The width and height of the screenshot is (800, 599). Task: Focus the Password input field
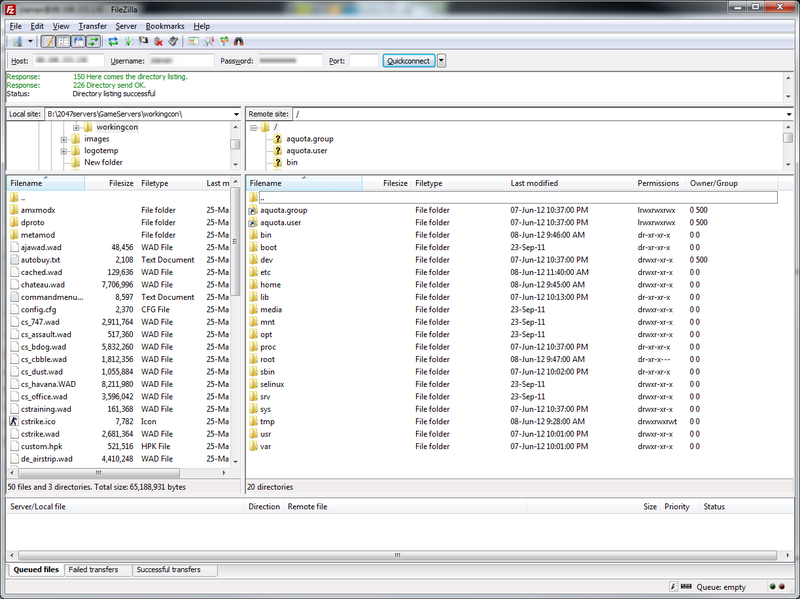click(x=290, y=61)
